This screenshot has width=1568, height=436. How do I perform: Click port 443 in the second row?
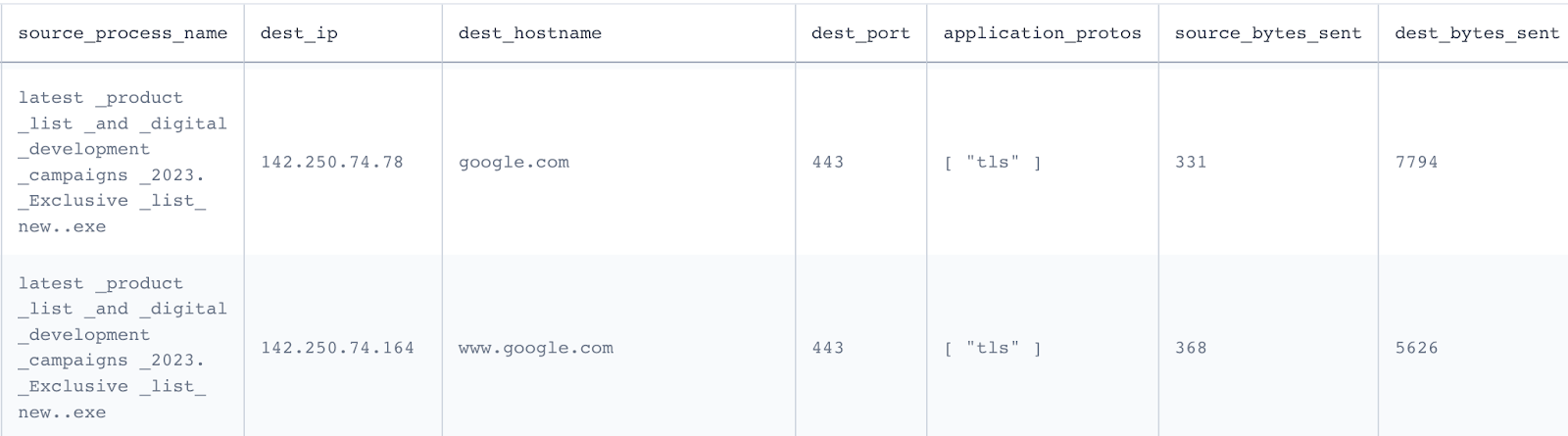click(828, 348)
